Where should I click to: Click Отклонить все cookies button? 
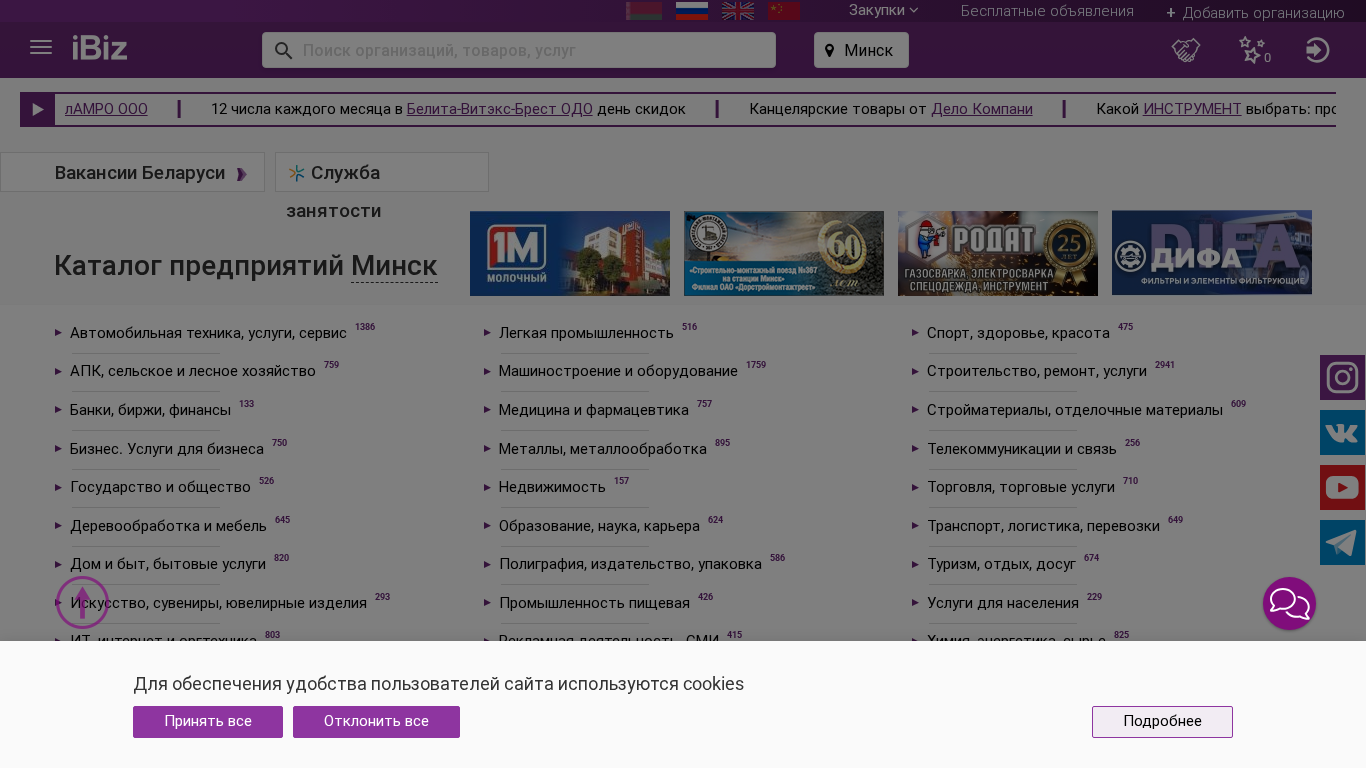click(376, 722)
